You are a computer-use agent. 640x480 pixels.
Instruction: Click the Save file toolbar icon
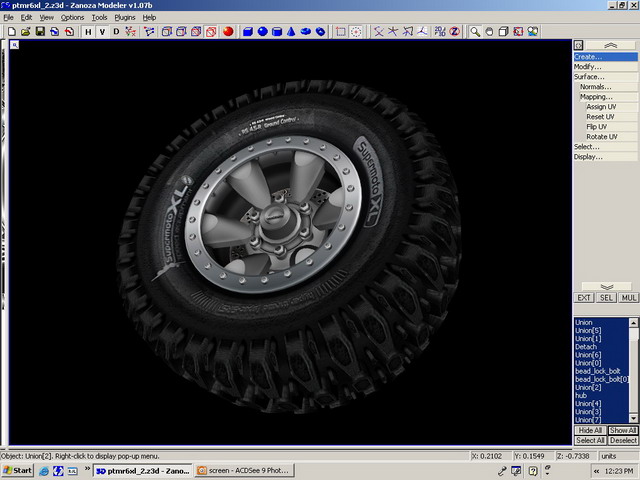pyautogui.click(x=40, y=31)
